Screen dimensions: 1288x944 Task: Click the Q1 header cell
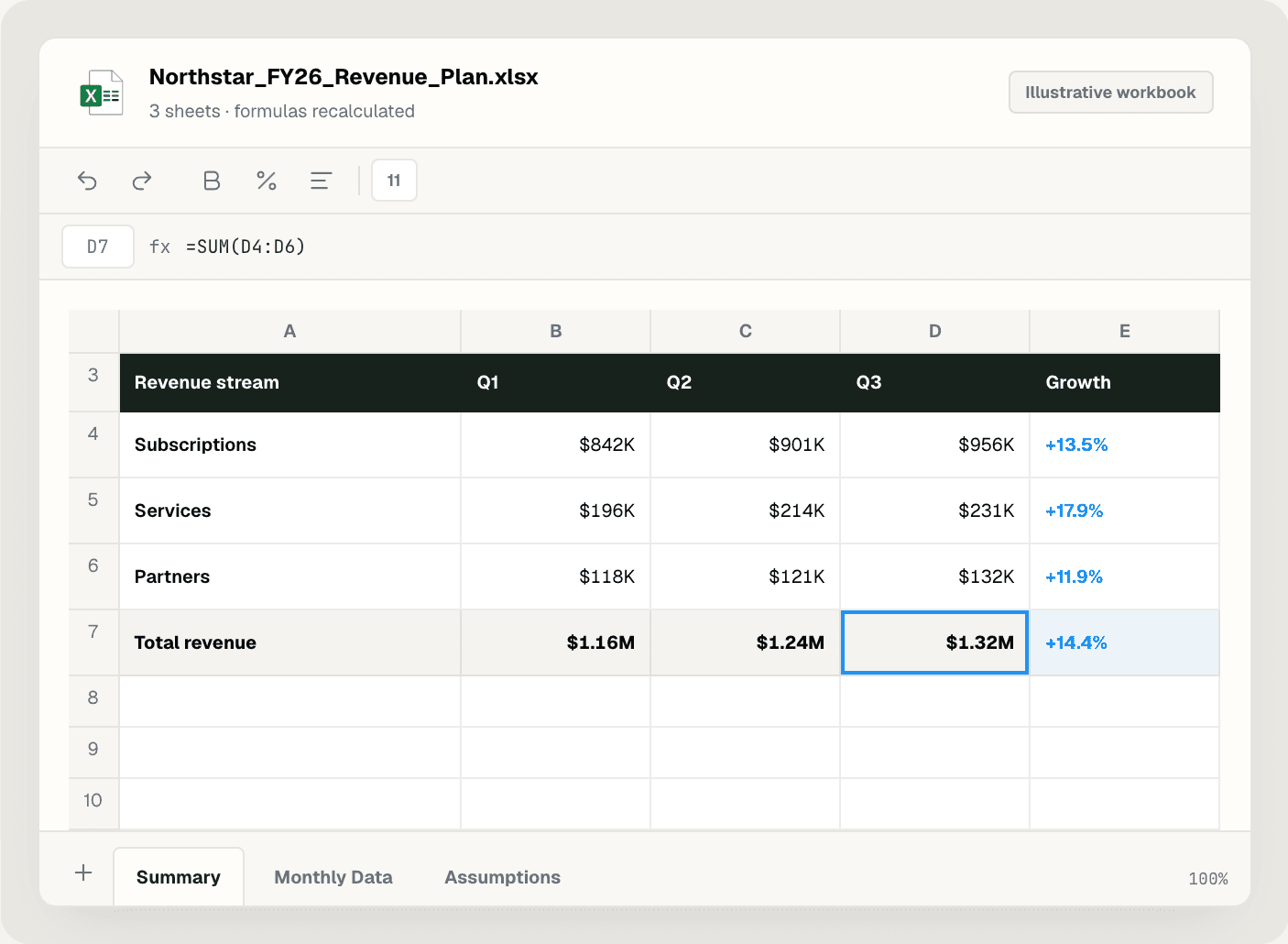[x=556, y=382]
